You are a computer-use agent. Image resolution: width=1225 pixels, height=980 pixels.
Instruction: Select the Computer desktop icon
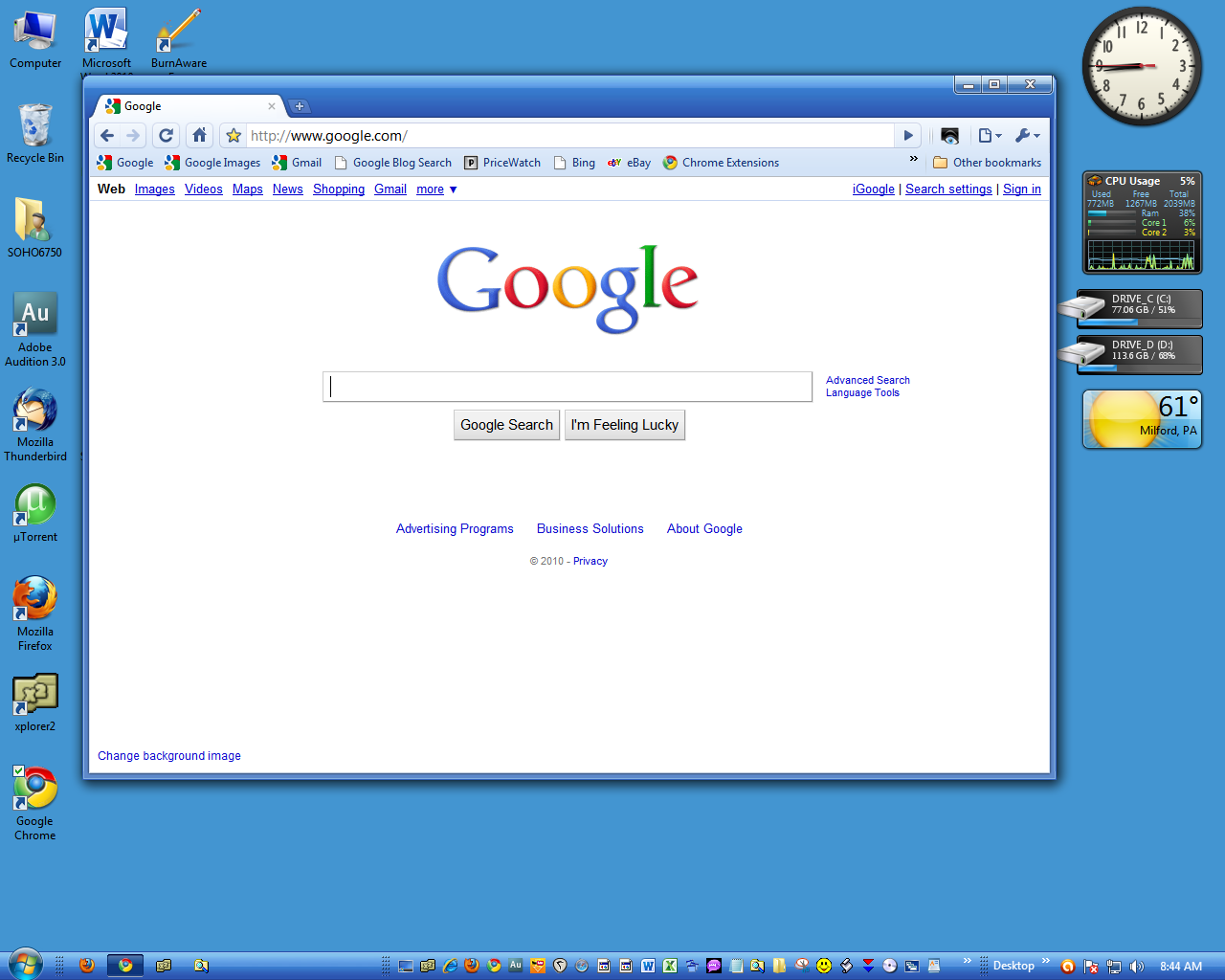pos(35,40)
